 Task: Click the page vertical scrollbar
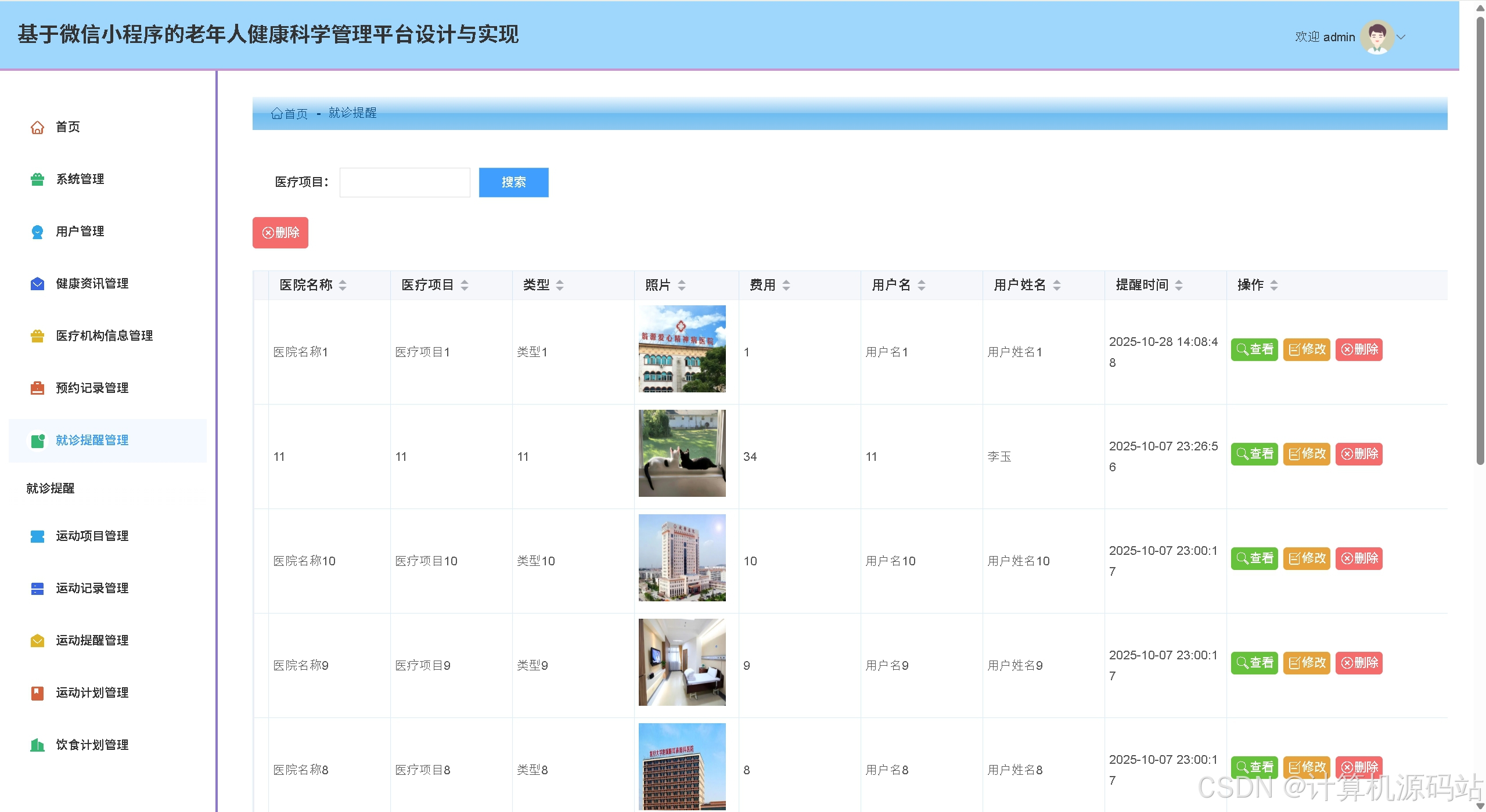1480,241
